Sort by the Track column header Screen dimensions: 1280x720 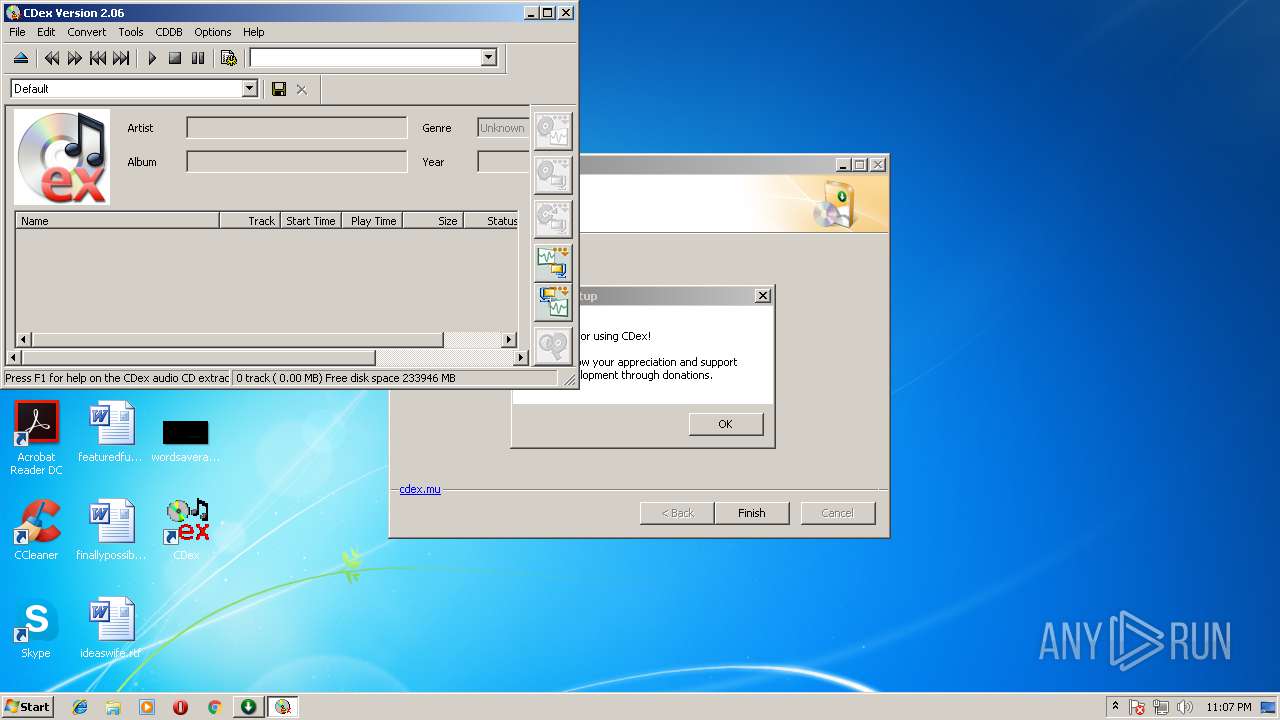point(249,221)
